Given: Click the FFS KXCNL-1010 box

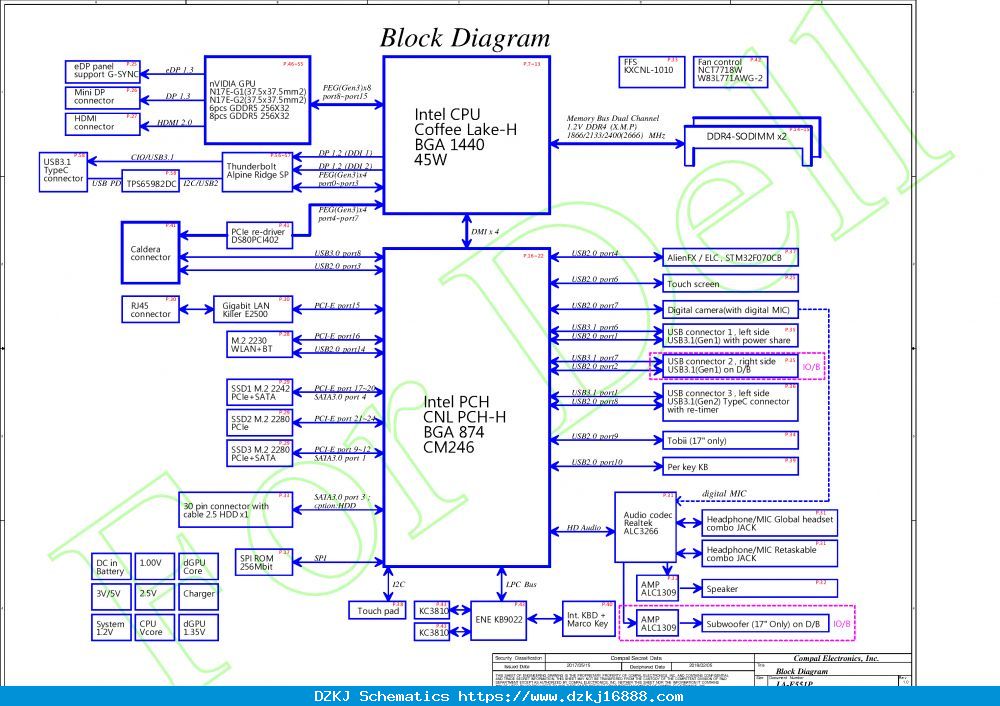Looking at the screenshot, I should coord(651,72).
